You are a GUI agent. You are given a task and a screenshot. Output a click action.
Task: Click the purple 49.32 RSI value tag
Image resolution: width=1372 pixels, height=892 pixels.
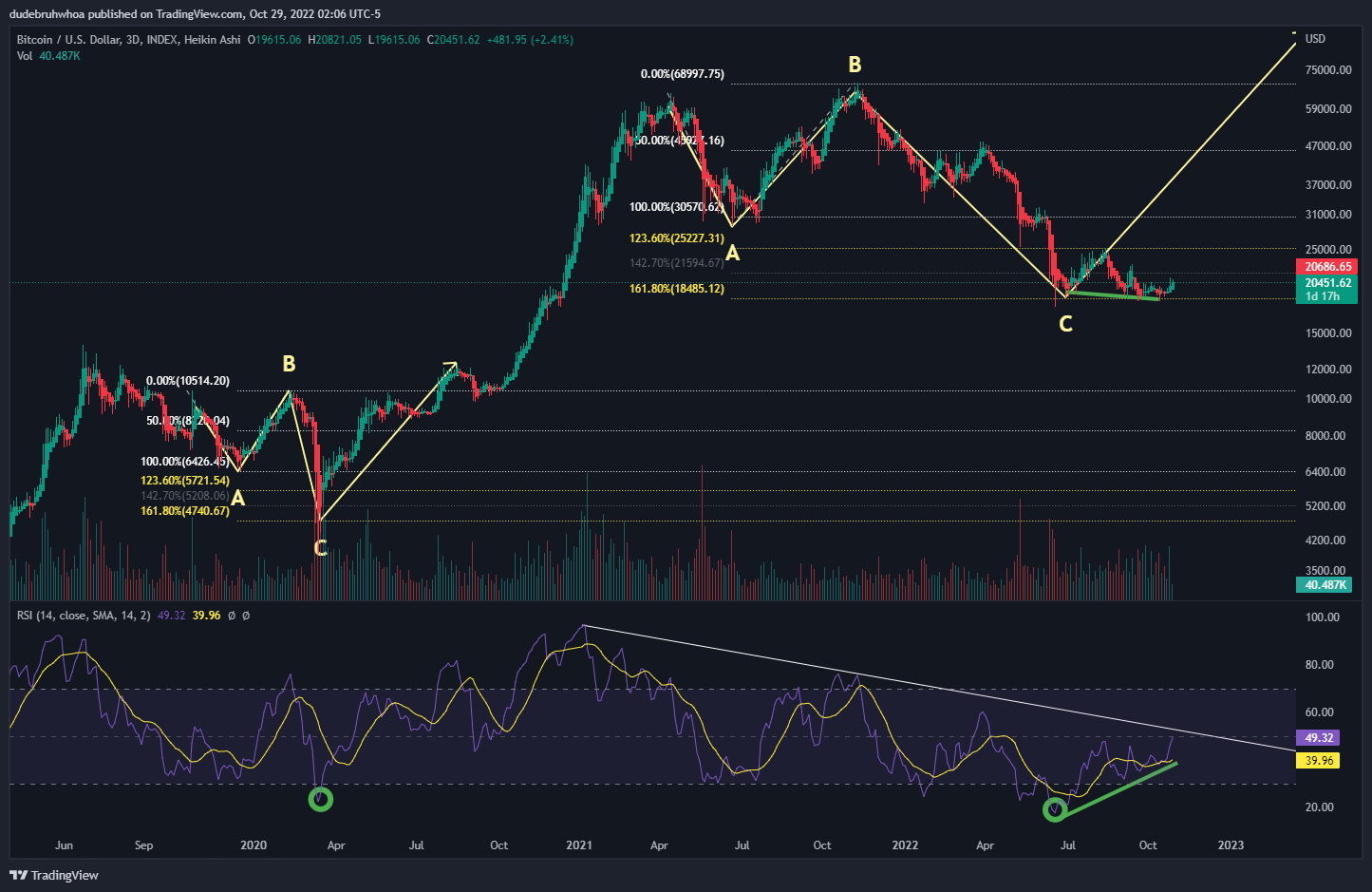[x=1319, y=738]
